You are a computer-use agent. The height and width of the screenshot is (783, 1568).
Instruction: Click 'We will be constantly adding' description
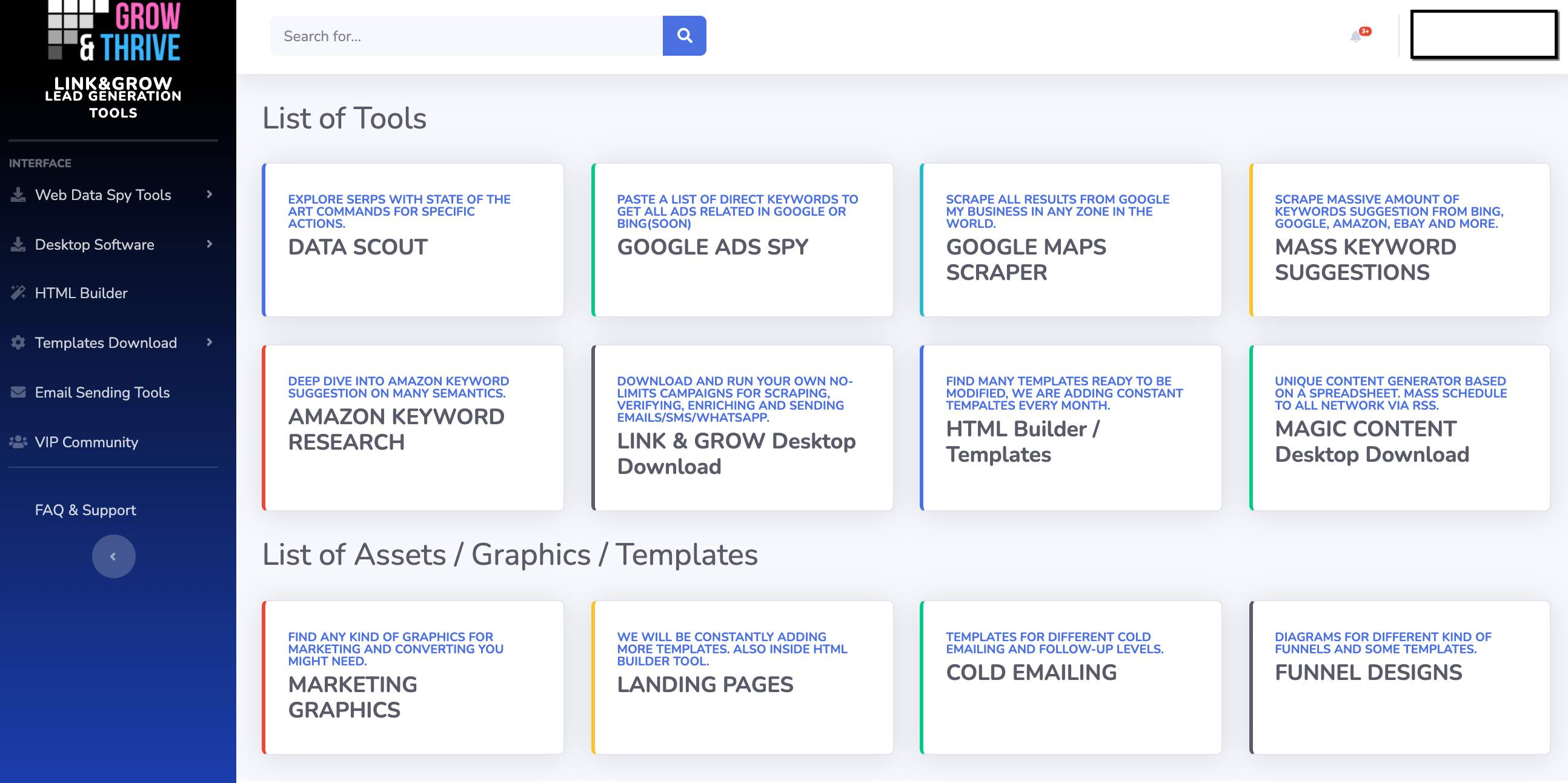coord(733,649)
